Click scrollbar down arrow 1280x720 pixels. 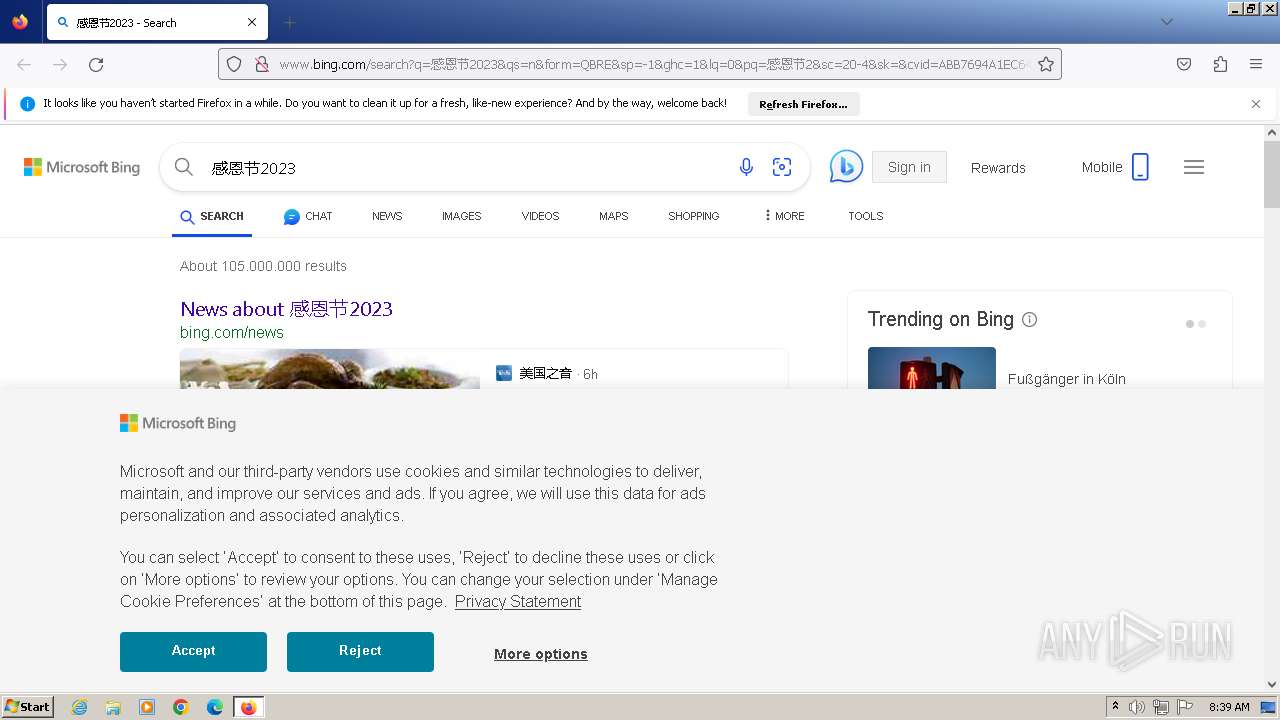(x=1272, y=684)
